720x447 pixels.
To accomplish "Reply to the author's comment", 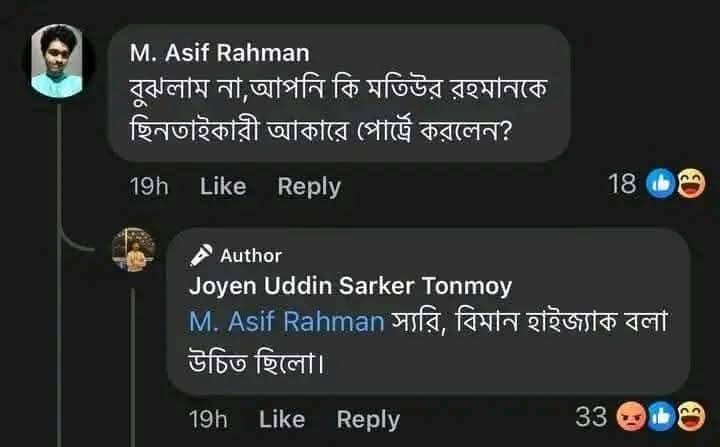I will pos(367,419).
